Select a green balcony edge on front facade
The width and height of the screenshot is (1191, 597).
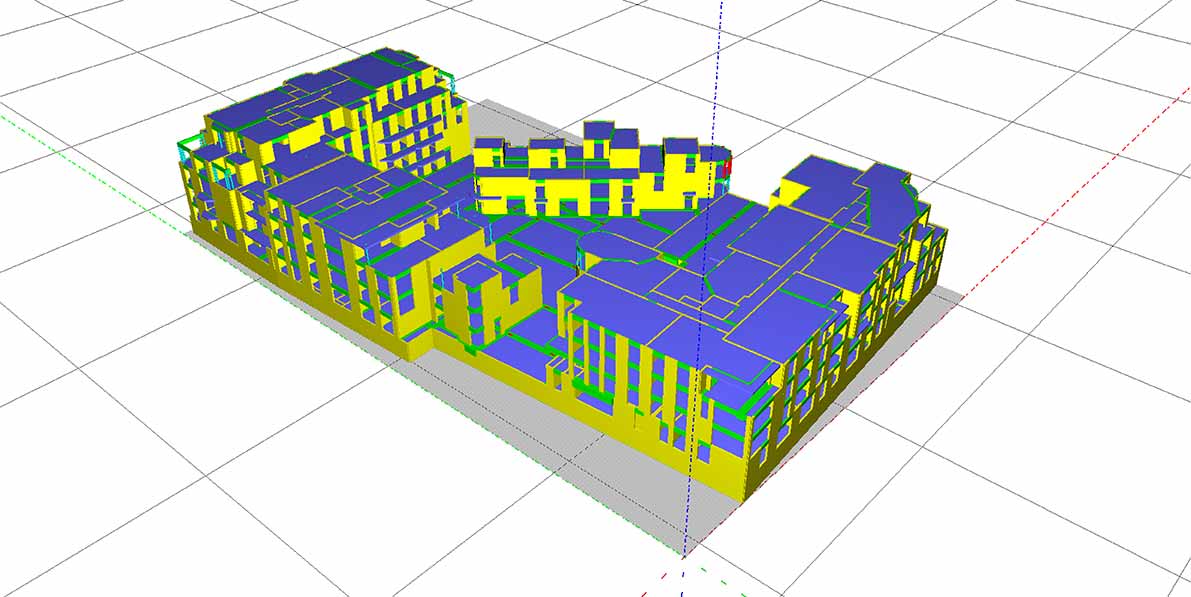coord(738,408)
